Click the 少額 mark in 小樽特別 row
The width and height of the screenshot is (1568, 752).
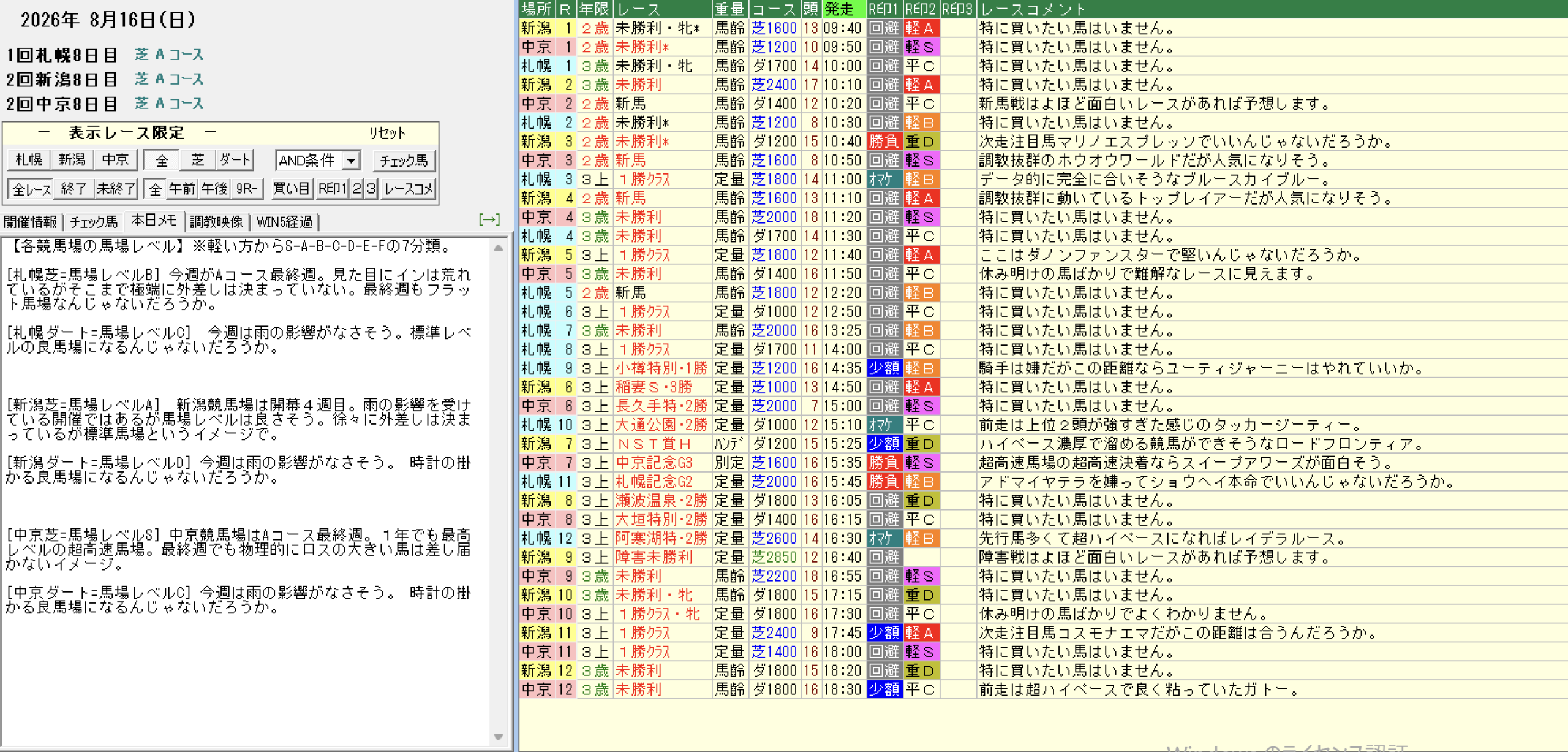click(x=884, y=368)
